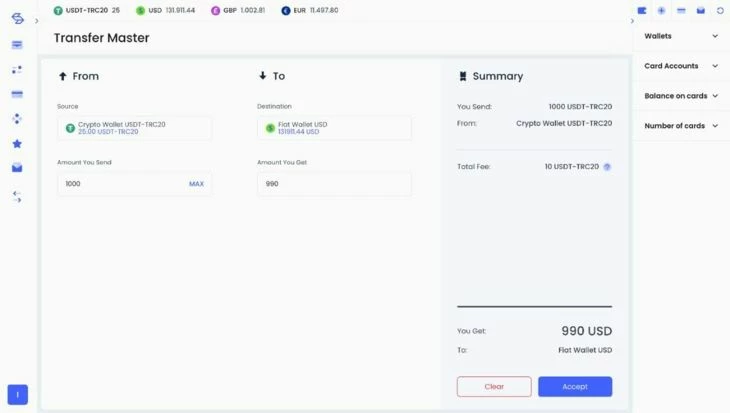Click the envelope icon in the top-right toolbar

[701, 11]
